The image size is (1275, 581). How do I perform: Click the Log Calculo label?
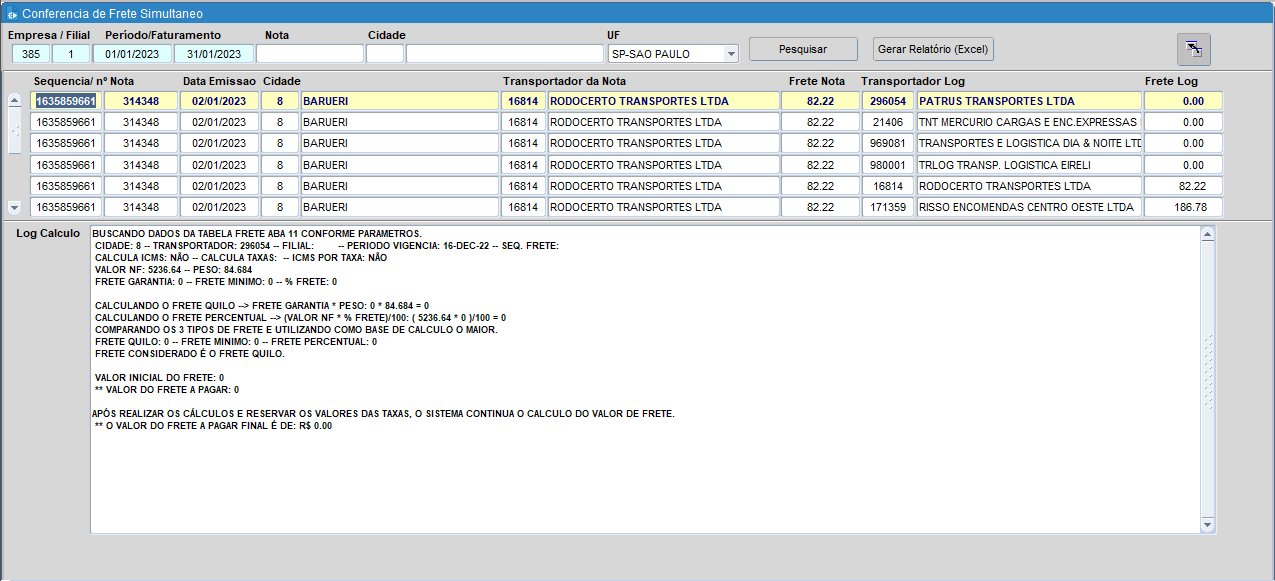49,234
